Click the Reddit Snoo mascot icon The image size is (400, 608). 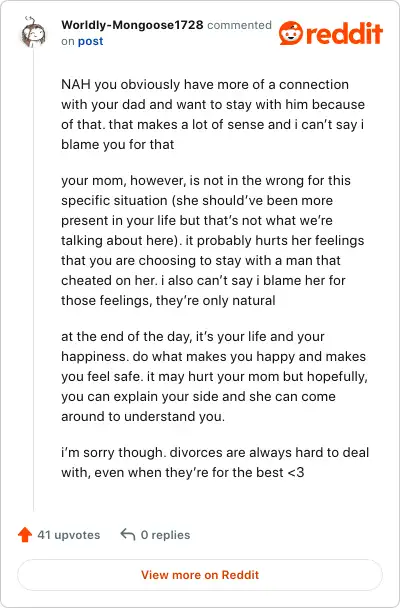(x=291, y=33)
